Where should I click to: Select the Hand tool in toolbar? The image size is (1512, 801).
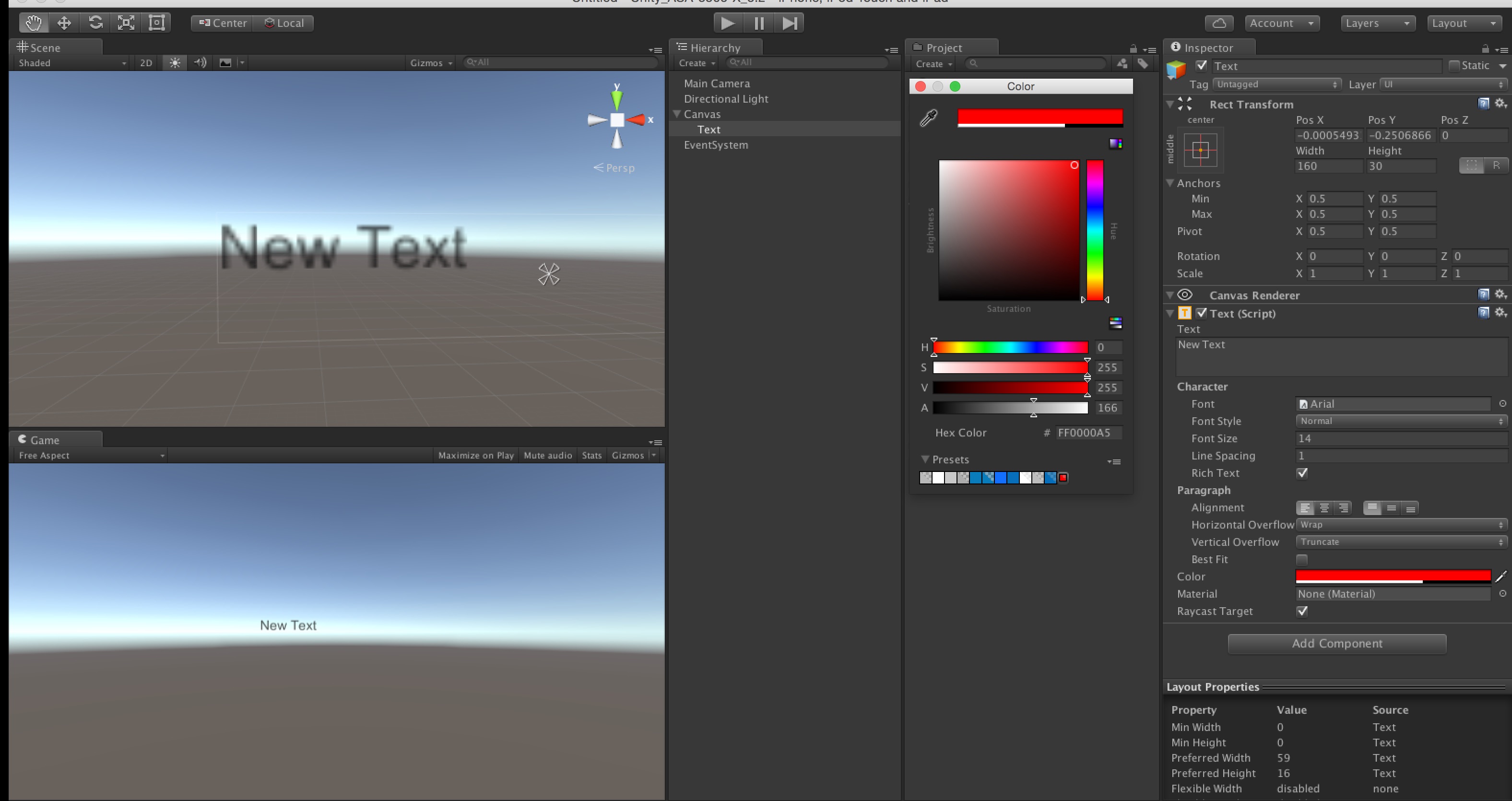click(34, 23)
